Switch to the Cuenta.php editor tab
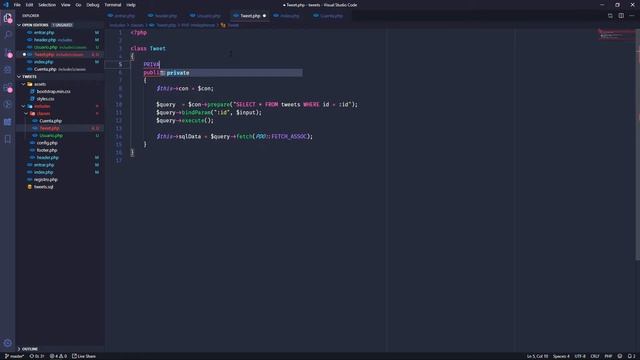640x360 pixels. [x=329, y=16]
